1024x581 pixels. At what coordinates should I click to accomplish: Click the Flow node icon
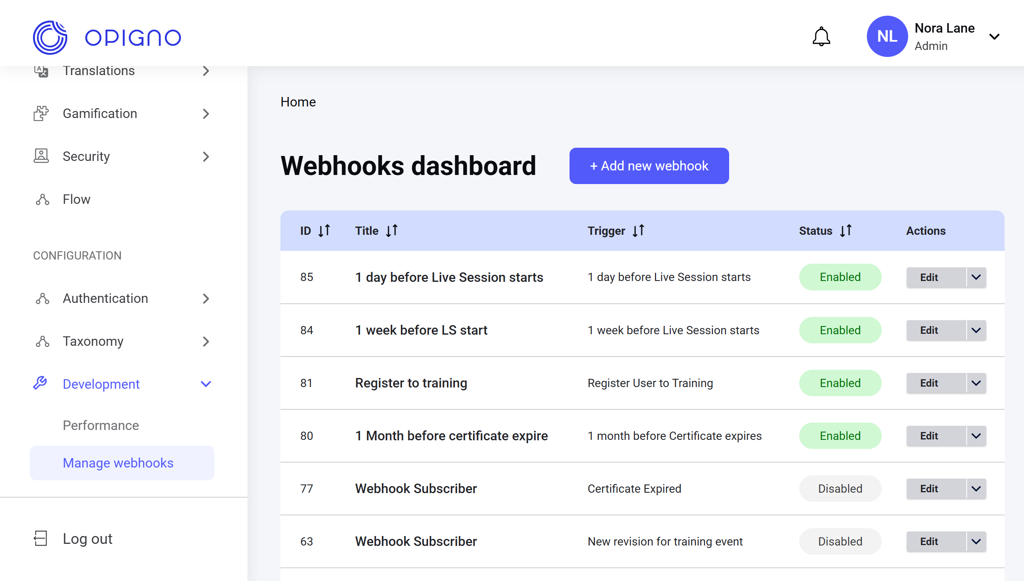pos(42,199)
